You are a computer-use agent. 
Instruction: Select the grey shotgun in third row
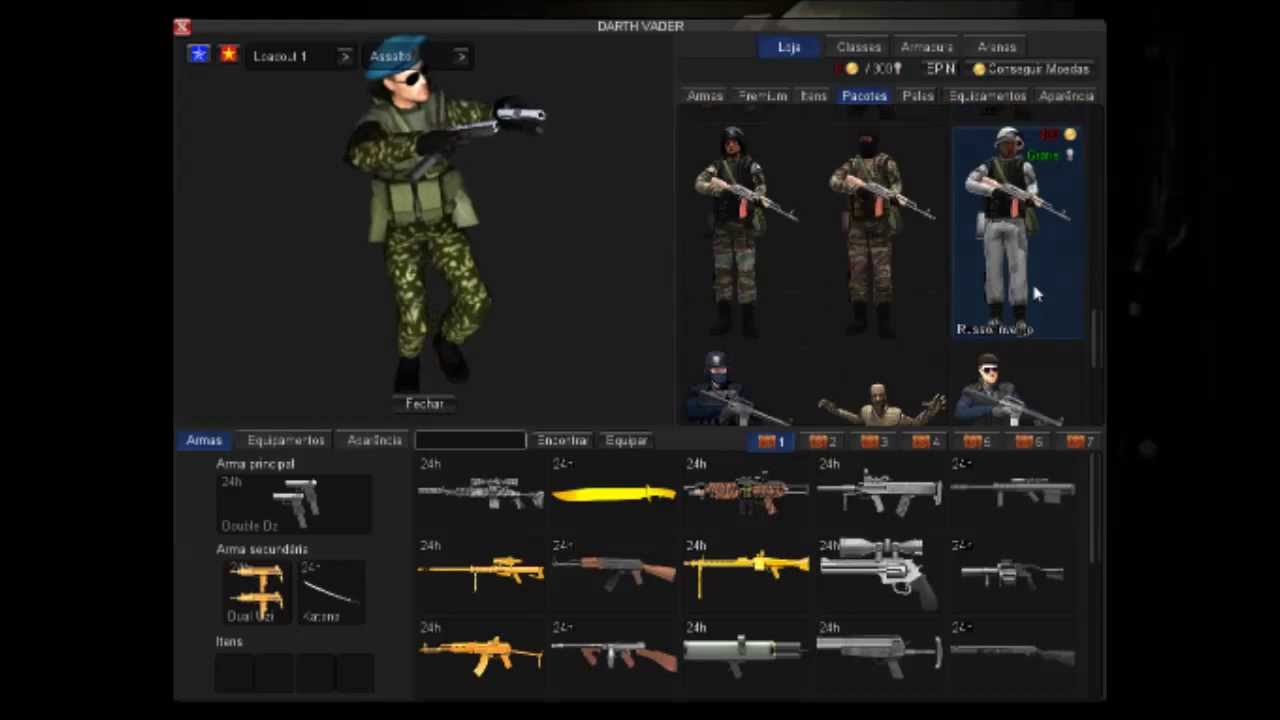click(x=880, y=655)
